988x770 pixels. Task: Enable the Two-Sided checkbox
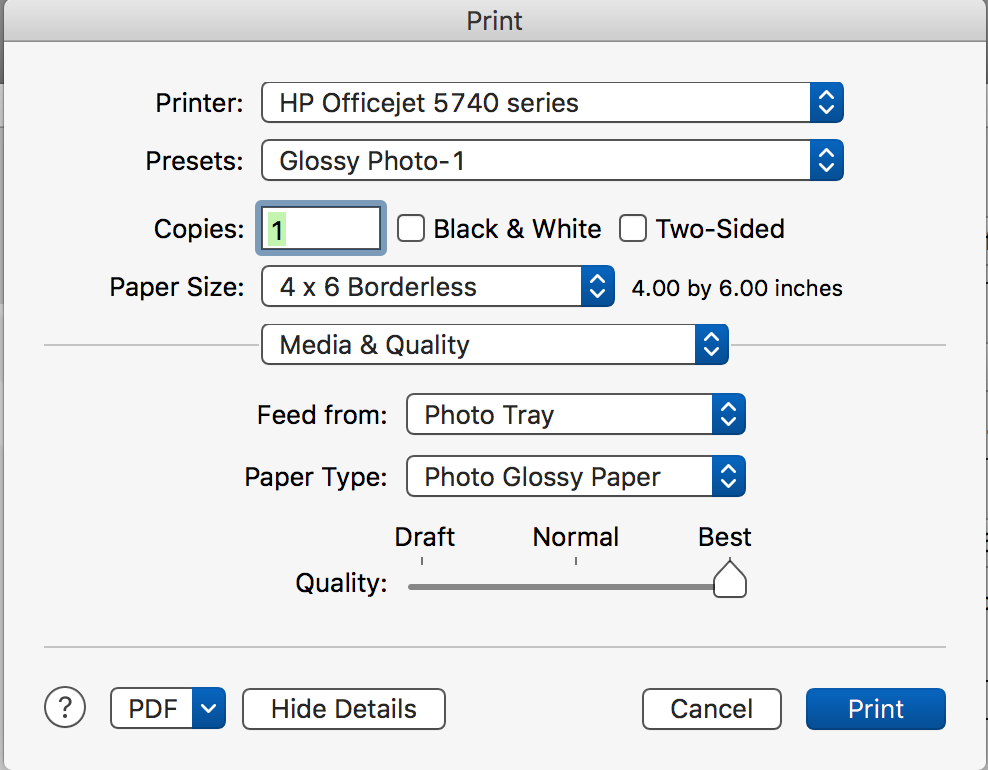coord(633,229)
